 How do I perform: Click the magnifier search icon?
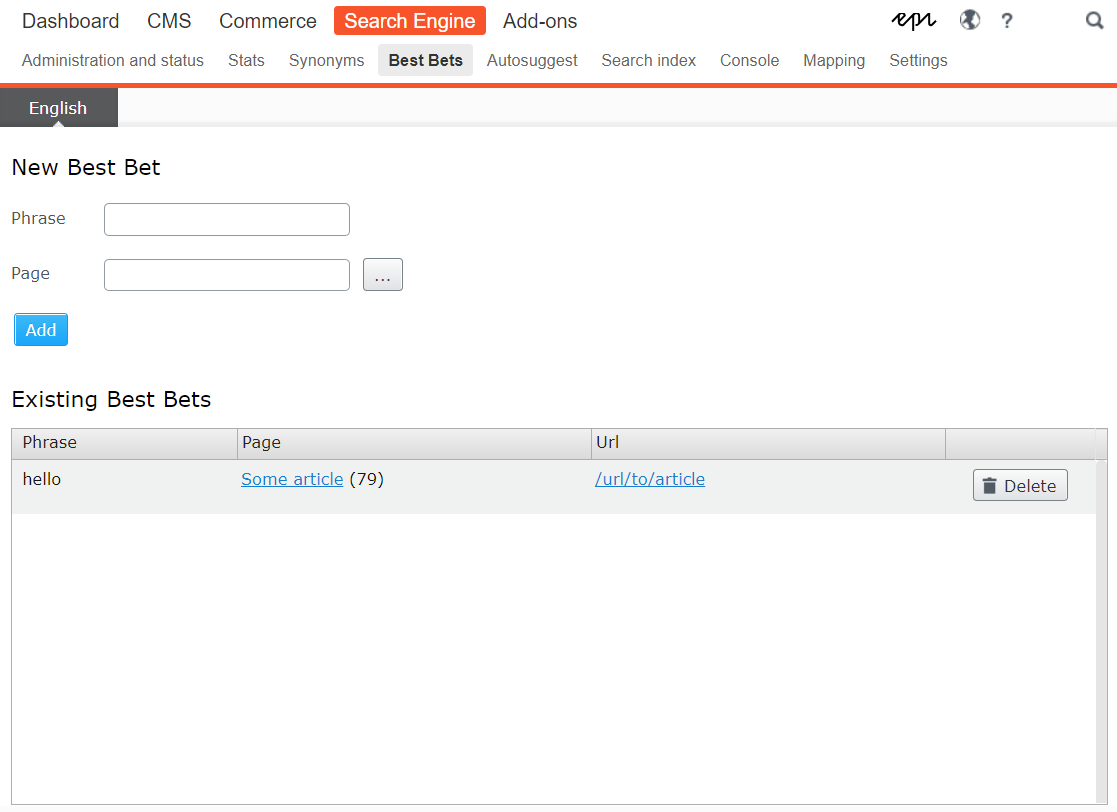pyautogui.click(x=1094, y=21)
